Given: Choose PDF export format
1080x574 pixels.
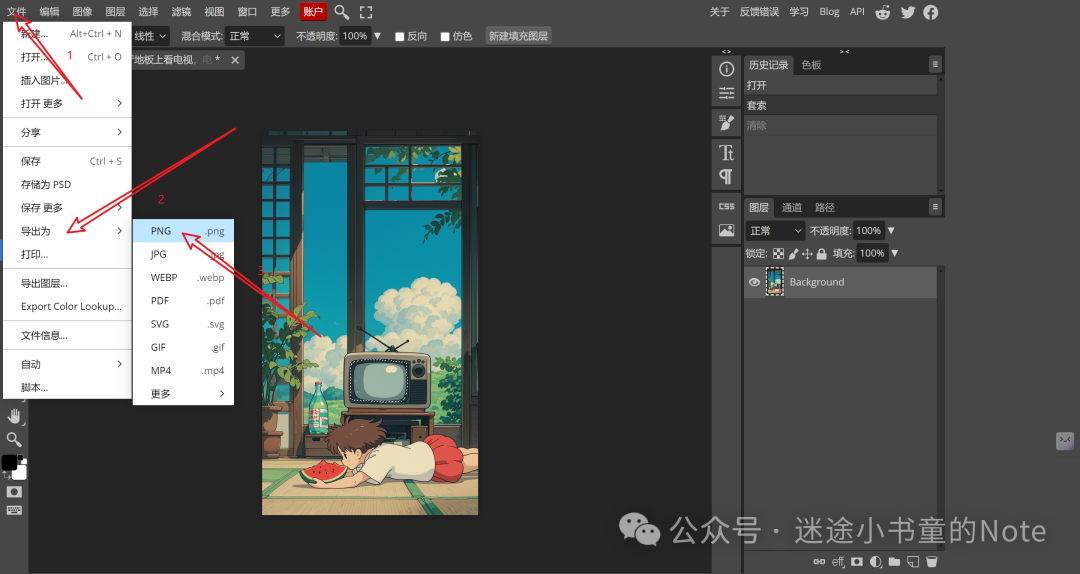Looking at the screenshot, I should point(183,300).
